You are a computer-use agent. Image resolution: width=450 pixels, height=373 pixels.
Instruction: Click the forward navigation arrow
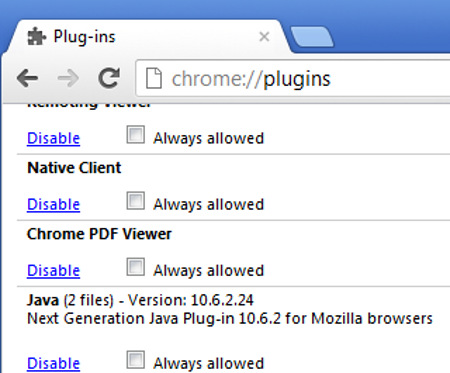(x=68, y=78)
